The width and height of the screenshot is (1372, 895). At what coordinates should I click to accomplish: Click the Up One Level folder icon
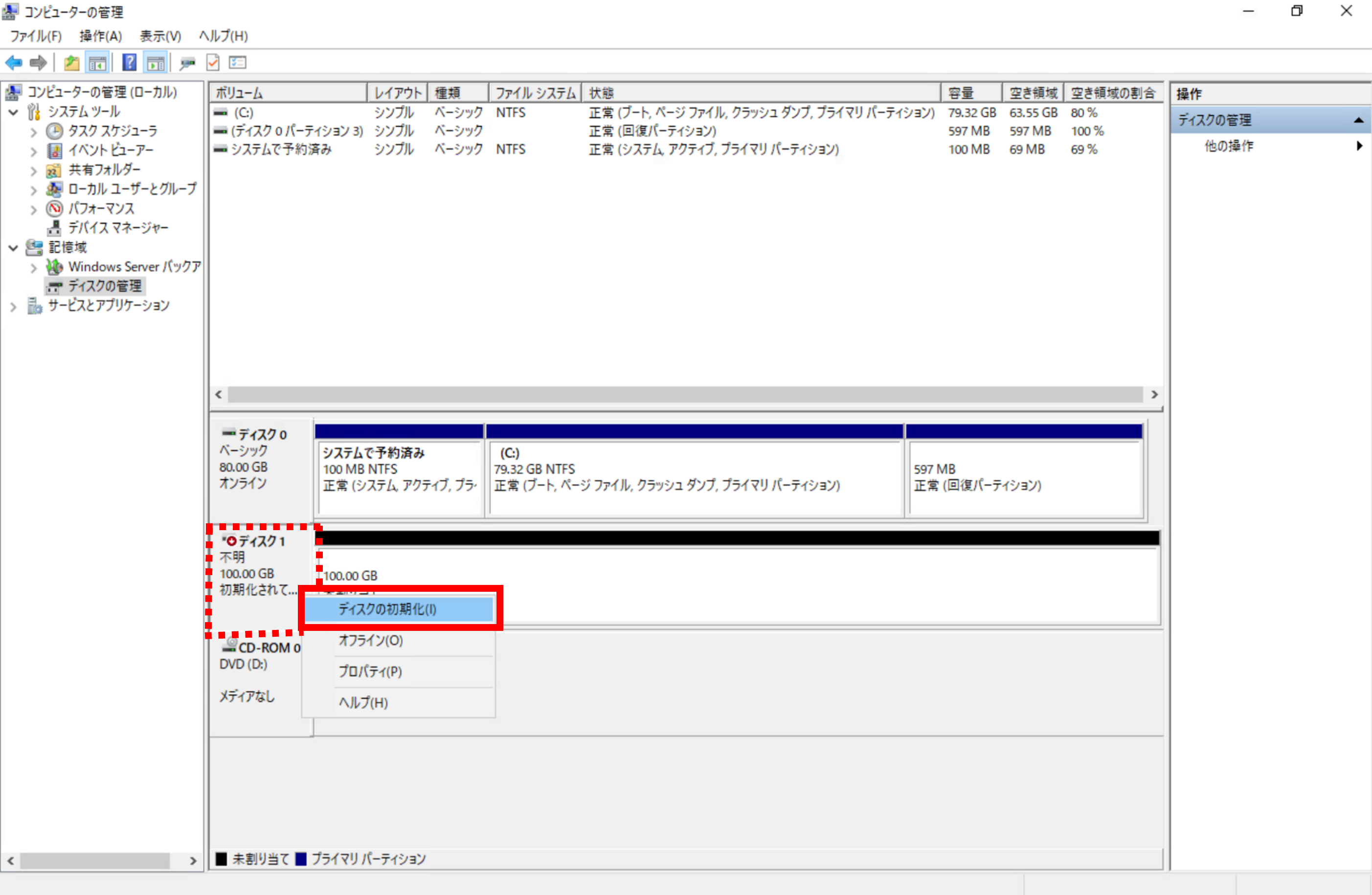[71, 62]
